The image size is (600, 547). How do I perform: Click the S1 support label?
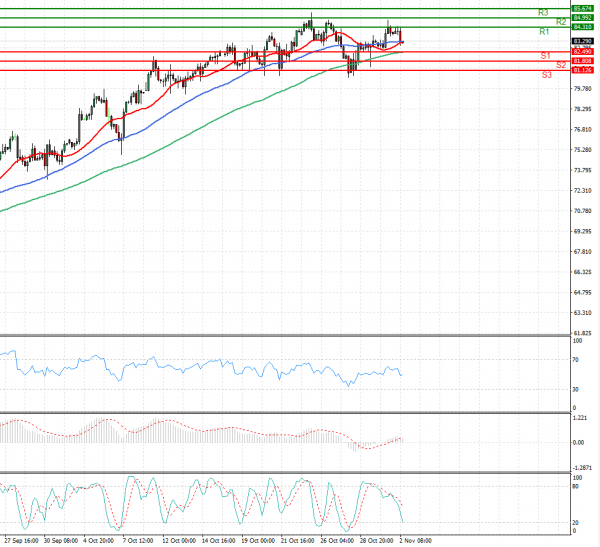(x=545, y=56)
